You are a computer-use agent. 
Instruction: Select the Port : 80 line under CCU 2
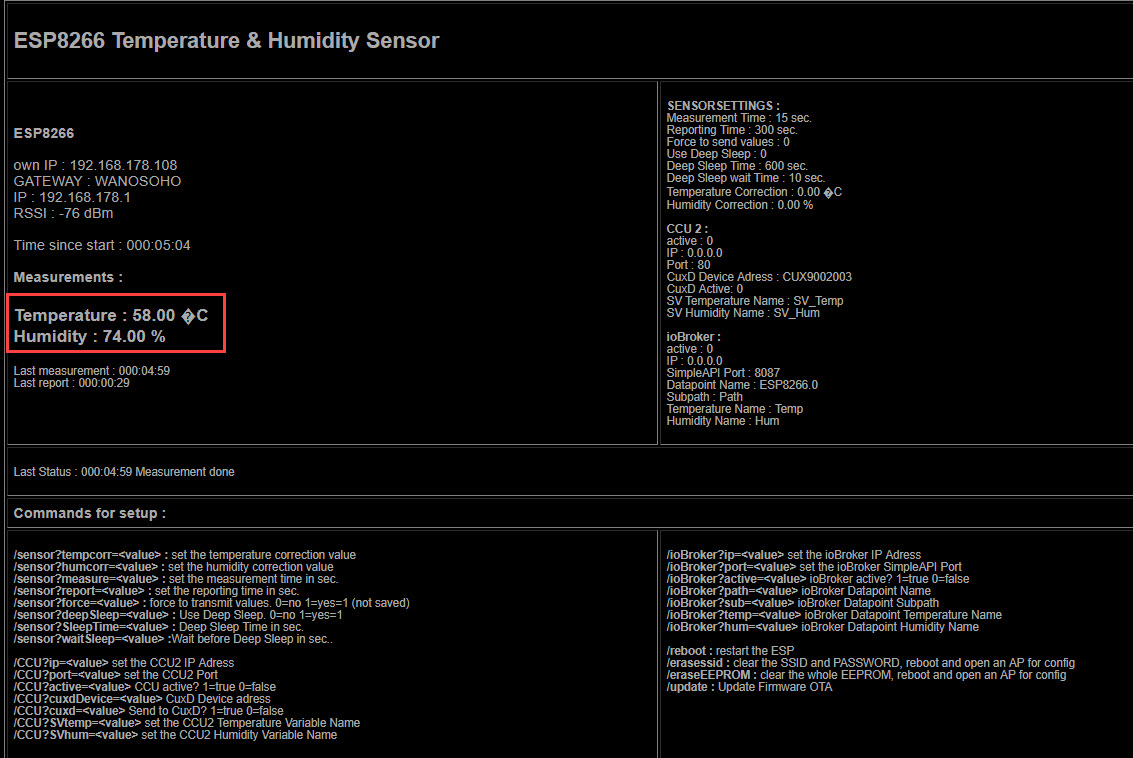[x=689, y=265]
